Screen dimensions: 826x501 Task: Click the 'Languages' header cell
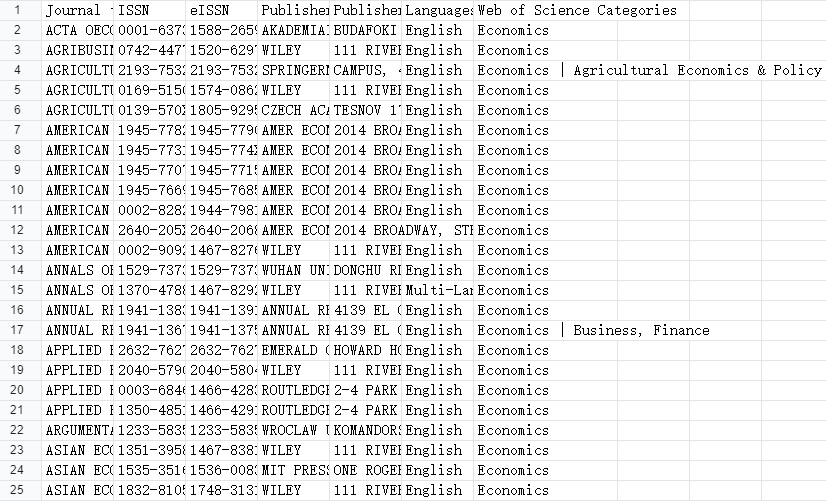(x=438, y=10)
